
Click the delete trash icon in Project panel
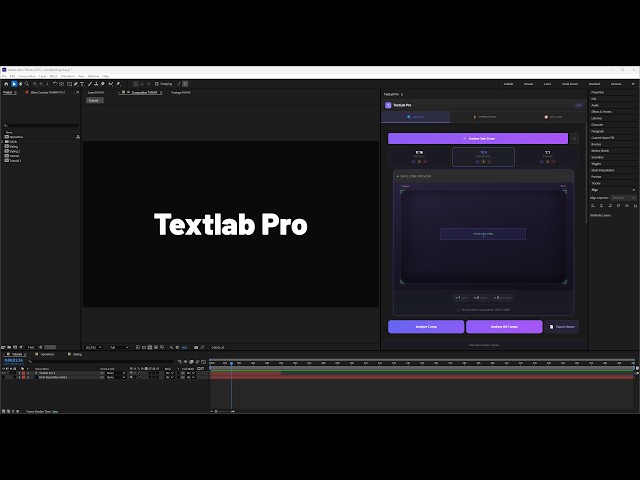click(40, 347)
